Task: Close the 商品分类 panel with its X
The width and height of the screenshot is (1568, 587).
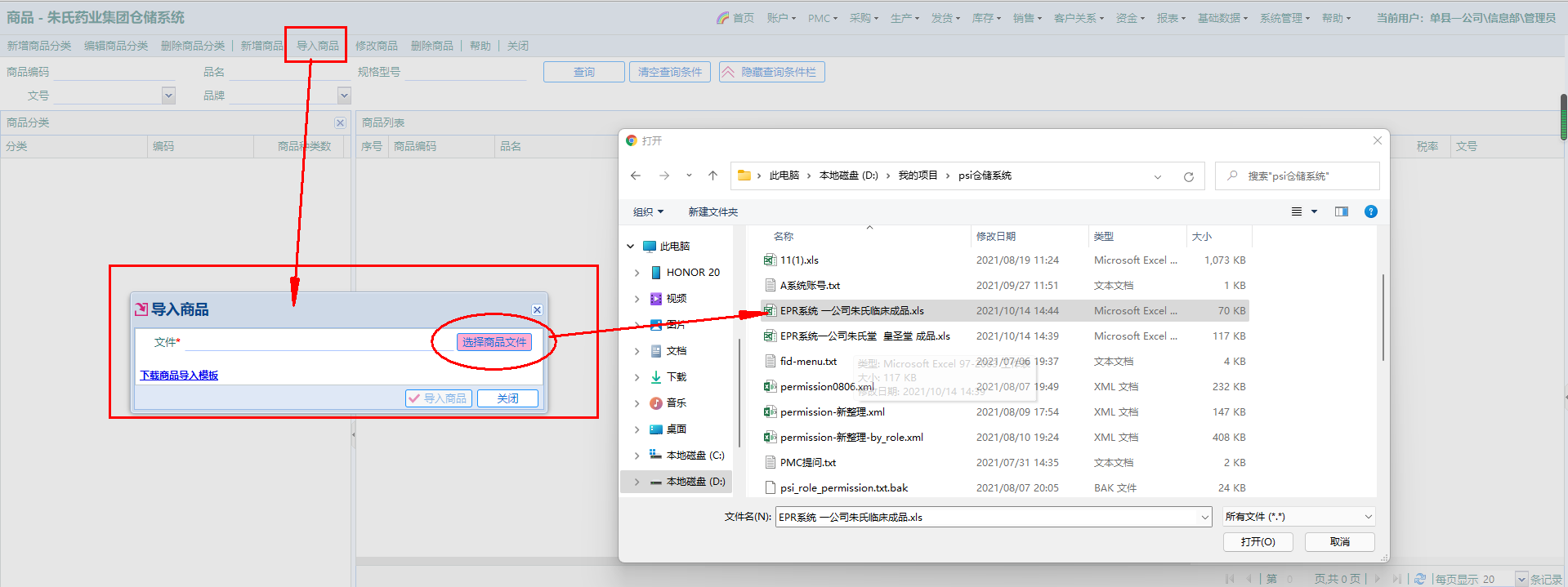Action: click(340, 122)
